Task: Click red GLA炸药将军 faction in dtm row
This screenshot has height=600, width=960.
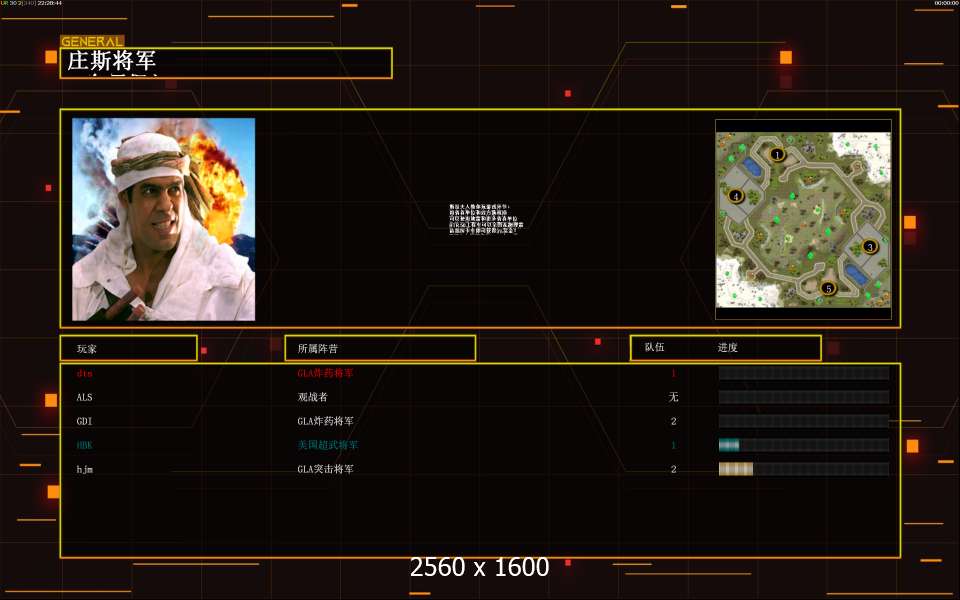Action: 325,373
